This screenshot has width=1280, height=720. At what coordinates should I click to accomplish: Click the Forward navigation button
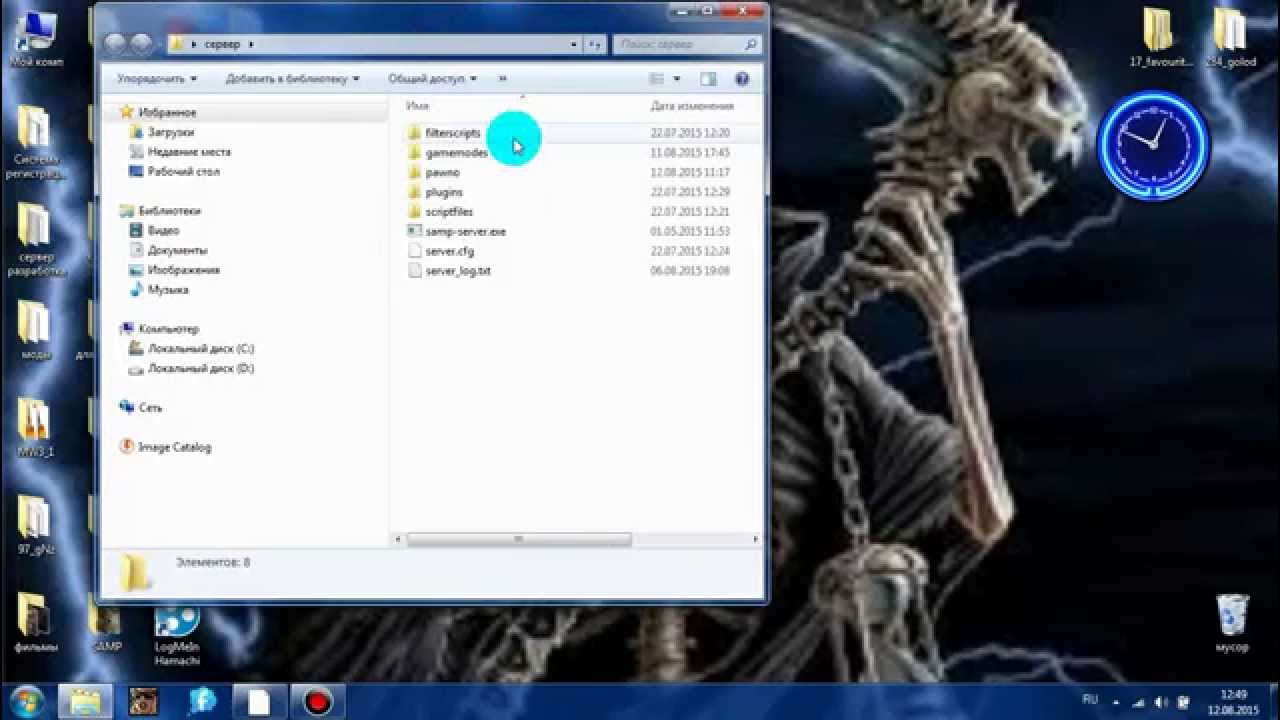141,44
